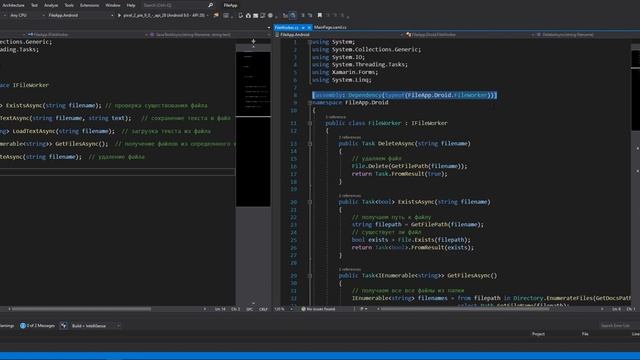Click 'bool exists = File.Exists(filepath);' line
The image size is (640, 360).
tap(411, 240)
